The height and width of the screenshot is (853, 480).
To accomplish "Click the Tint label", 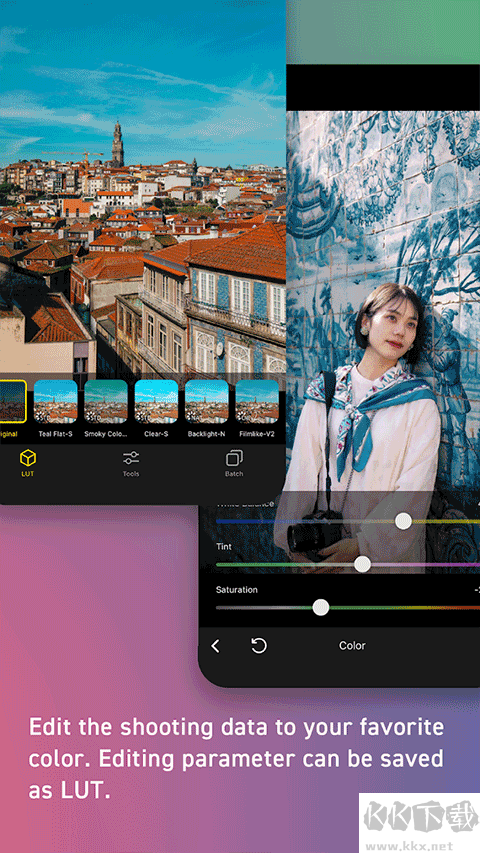I will 224,546.
